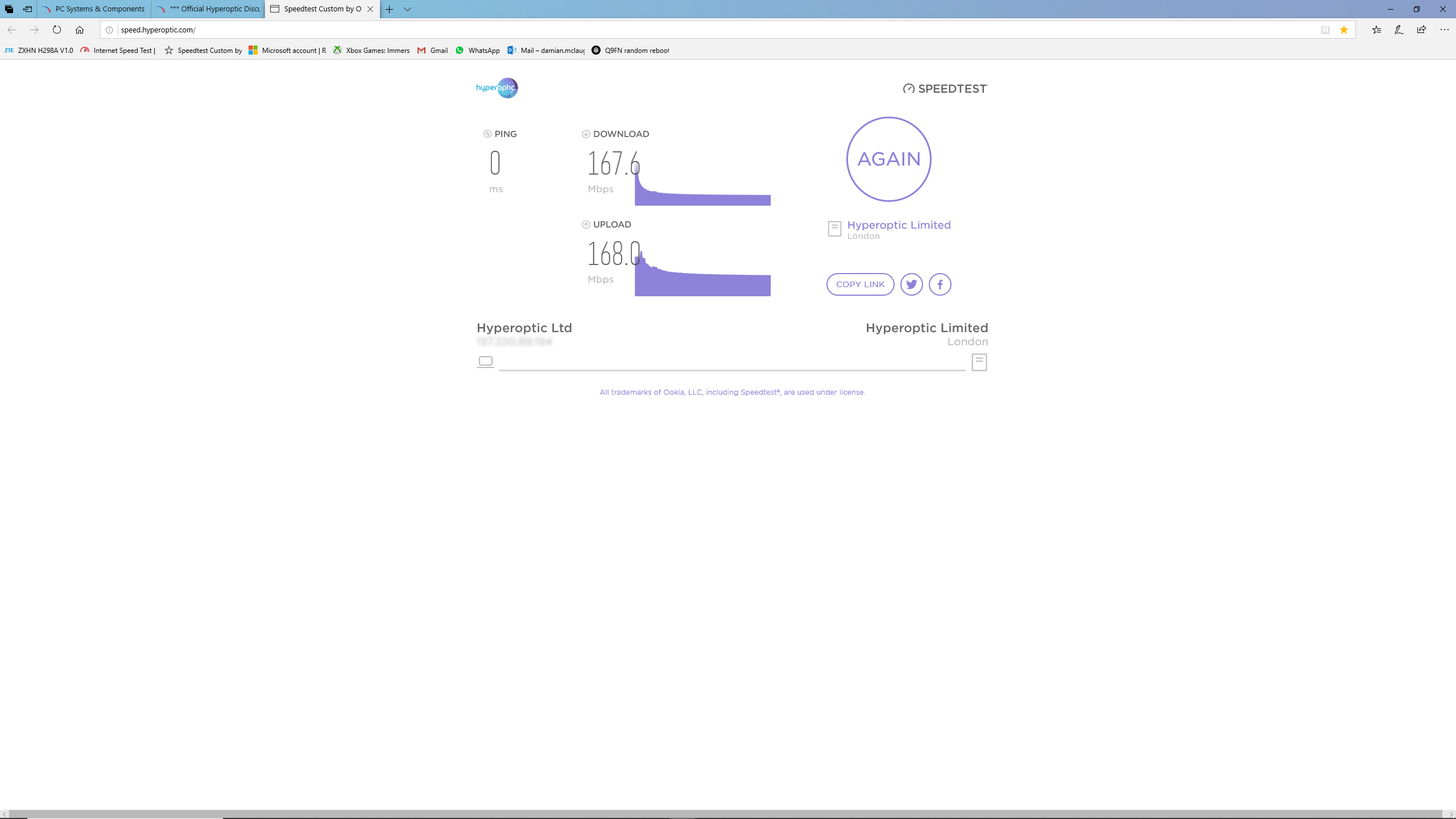Click the Speedtest logo
The height and width of the screenshot is (819, 1456).
click(x=945, y=89)
